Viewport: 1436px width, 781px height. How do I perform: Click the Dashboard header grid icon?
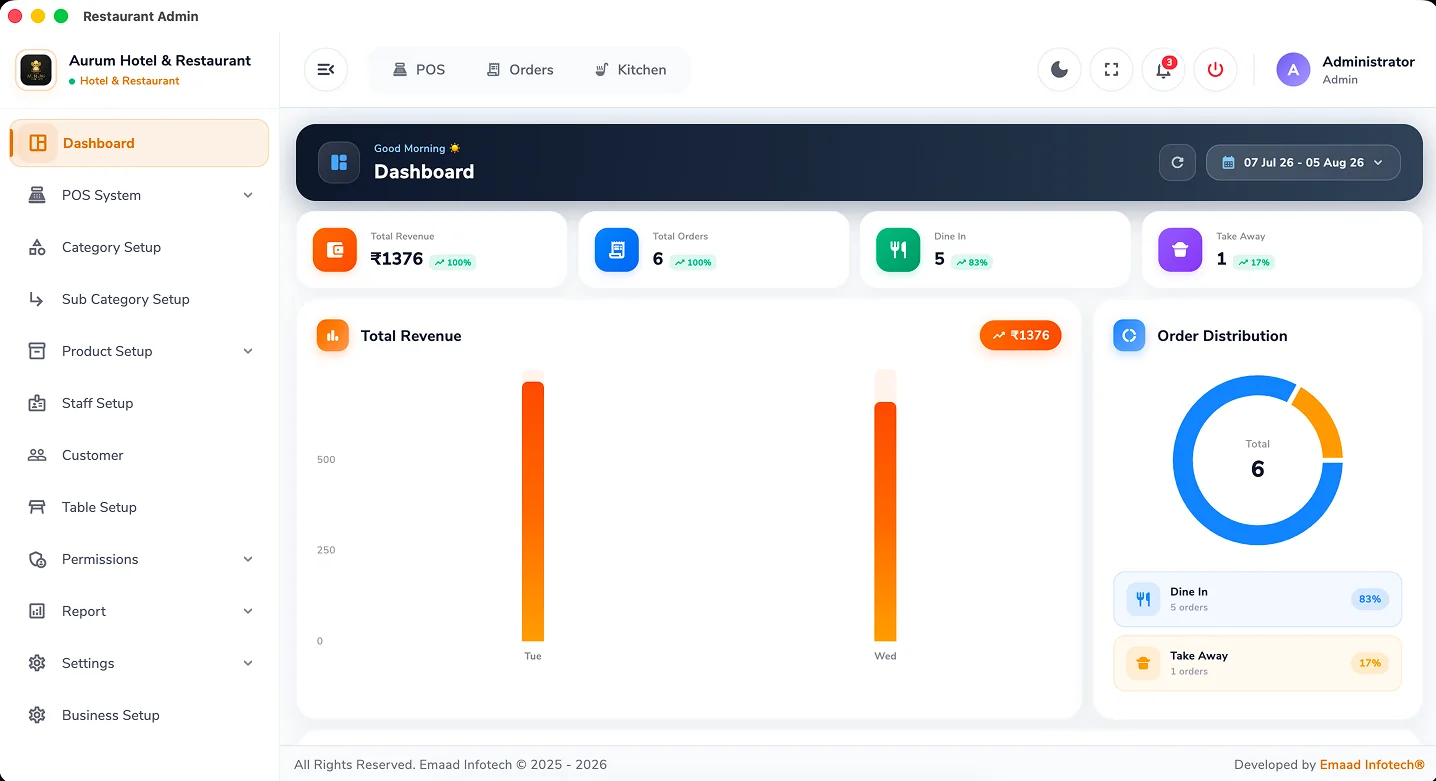pos(339,162)
